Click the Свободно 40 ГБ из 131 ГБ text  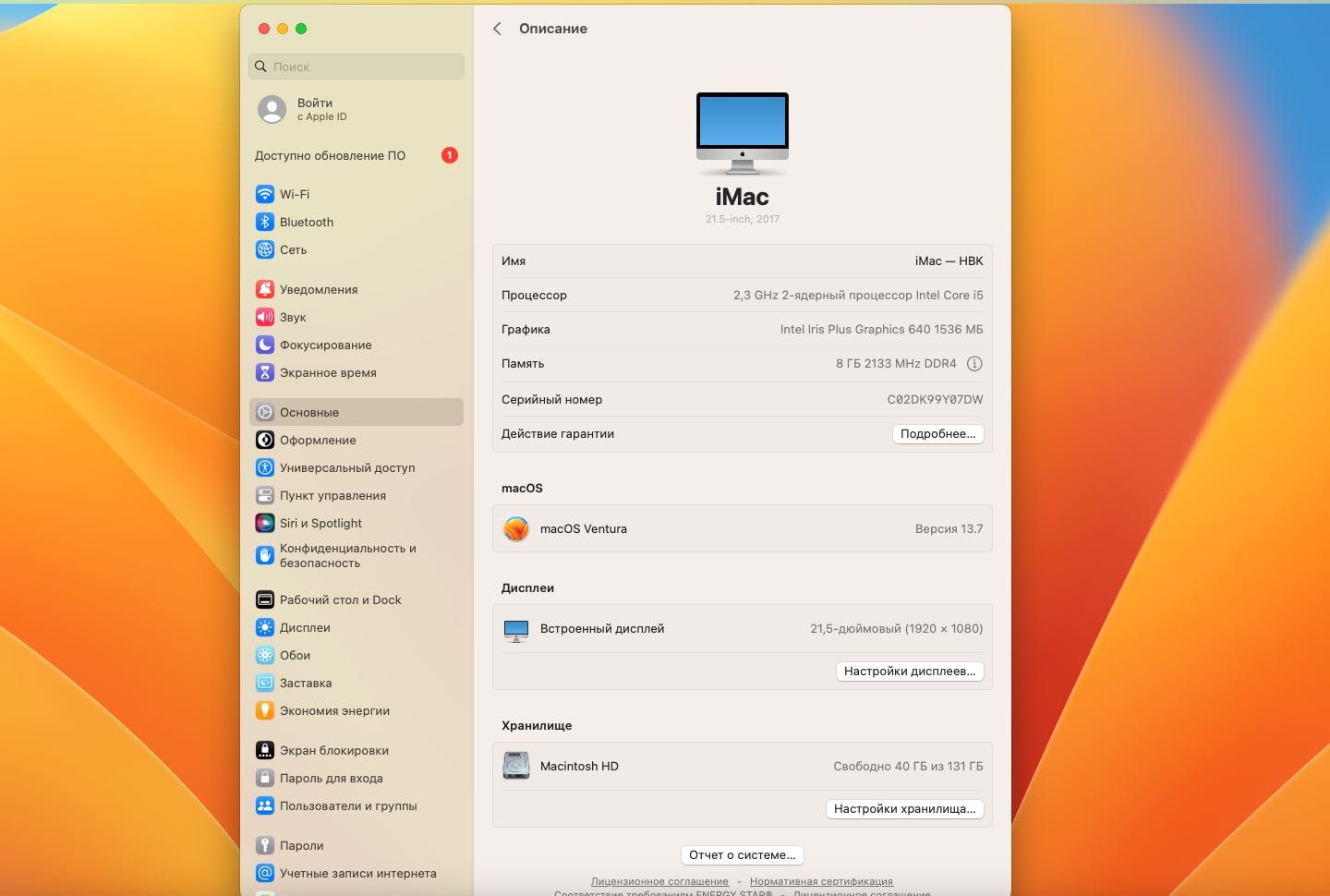point(908,767)
